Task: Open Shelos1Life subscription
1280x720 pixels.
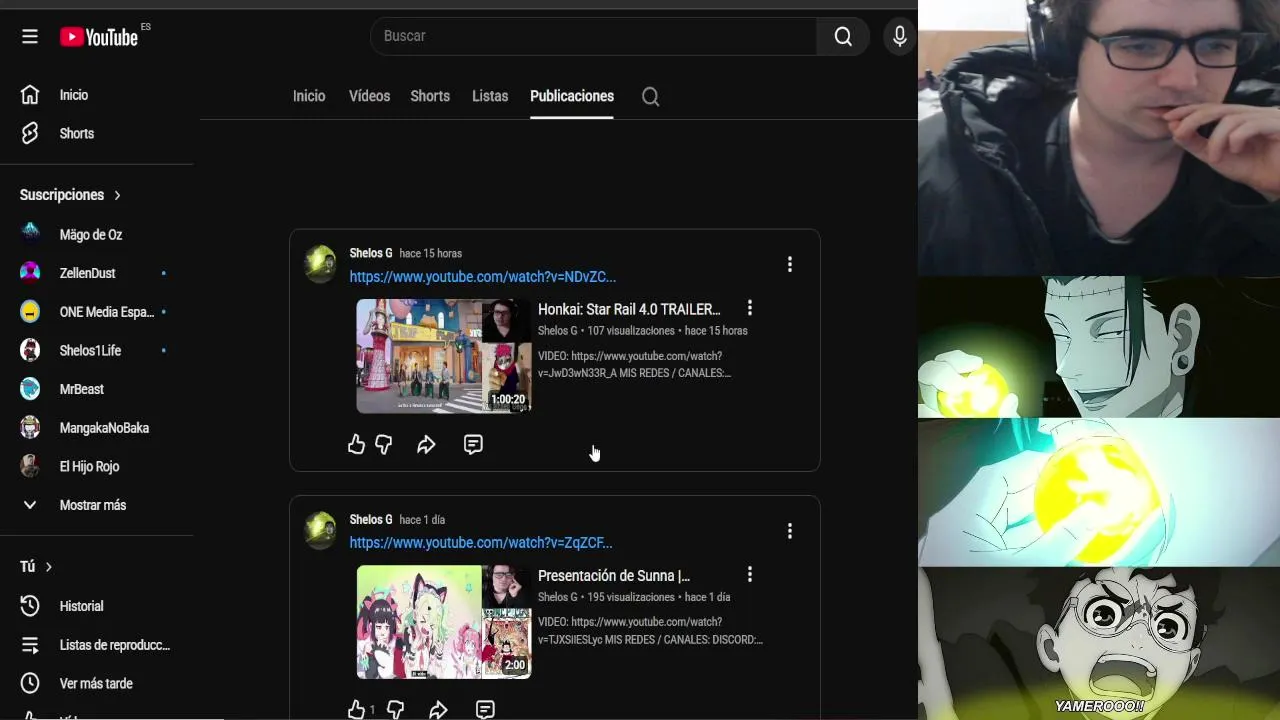Action: [90, 350]
